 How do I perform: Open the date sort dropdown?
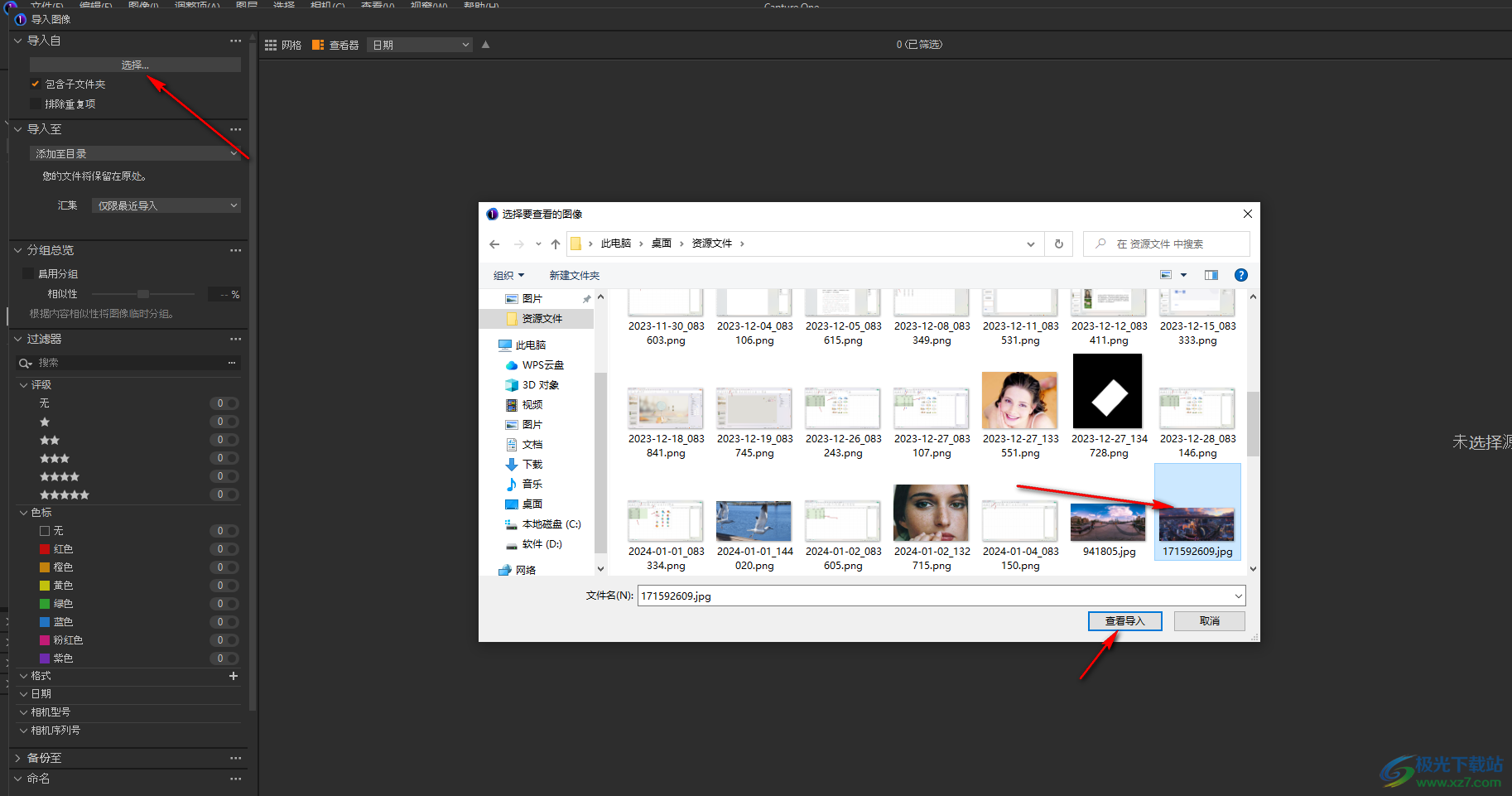click(420, 46)
